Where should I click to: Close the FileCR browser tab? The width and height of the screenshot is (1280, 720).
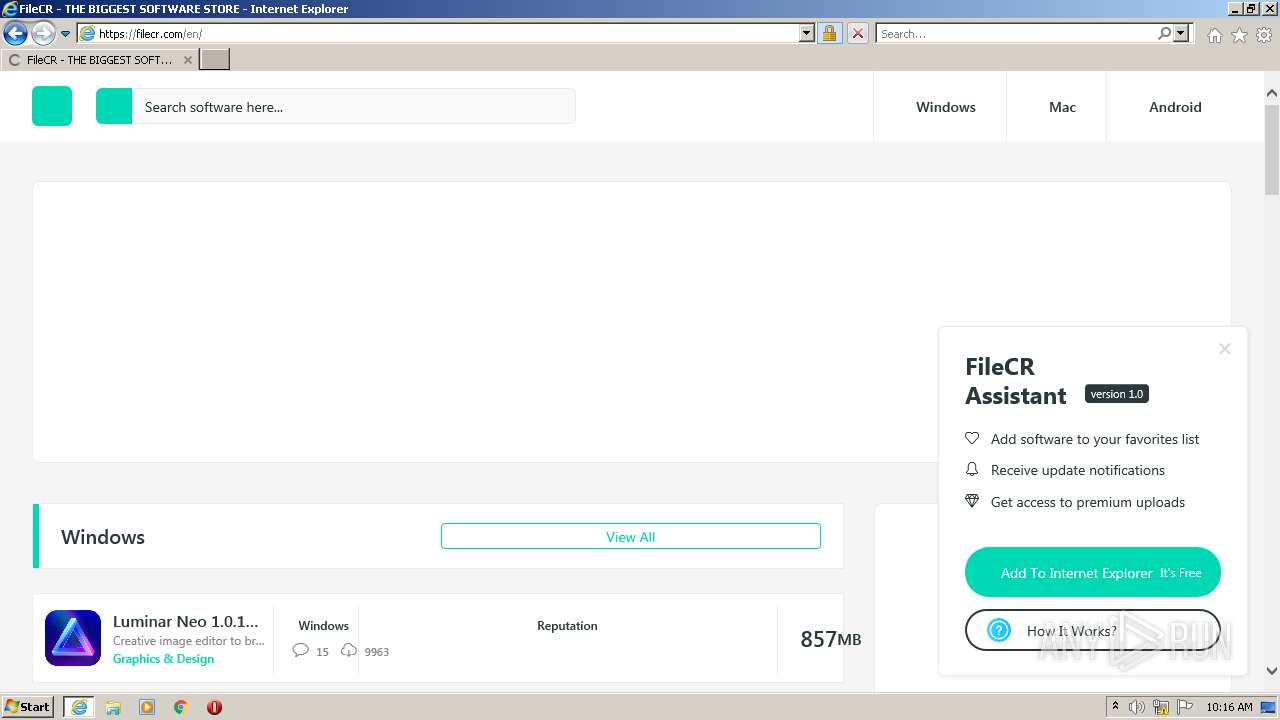(x=187, y=60)
